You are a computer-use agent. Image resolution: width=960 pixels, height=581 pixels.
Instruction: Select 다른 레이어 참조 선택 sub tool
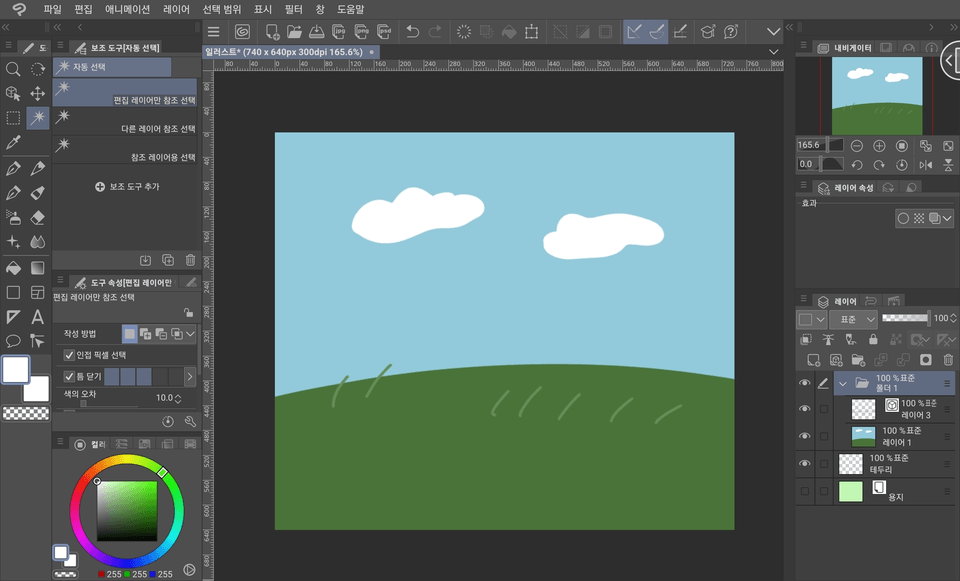[125, 129]
